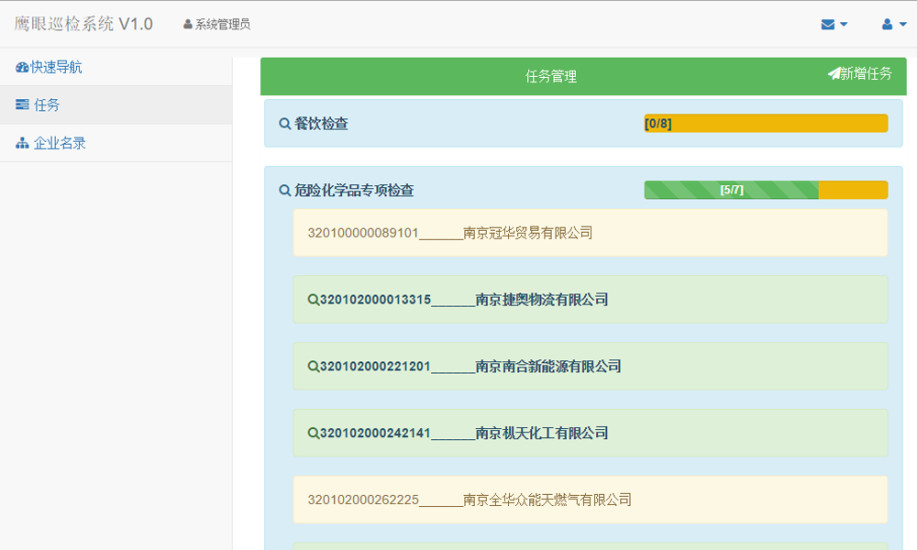Viewport: 917px width, 550px height.
Task: Click magnifier icon for 南京机天化工有限公司
Action: click(313, 433)
